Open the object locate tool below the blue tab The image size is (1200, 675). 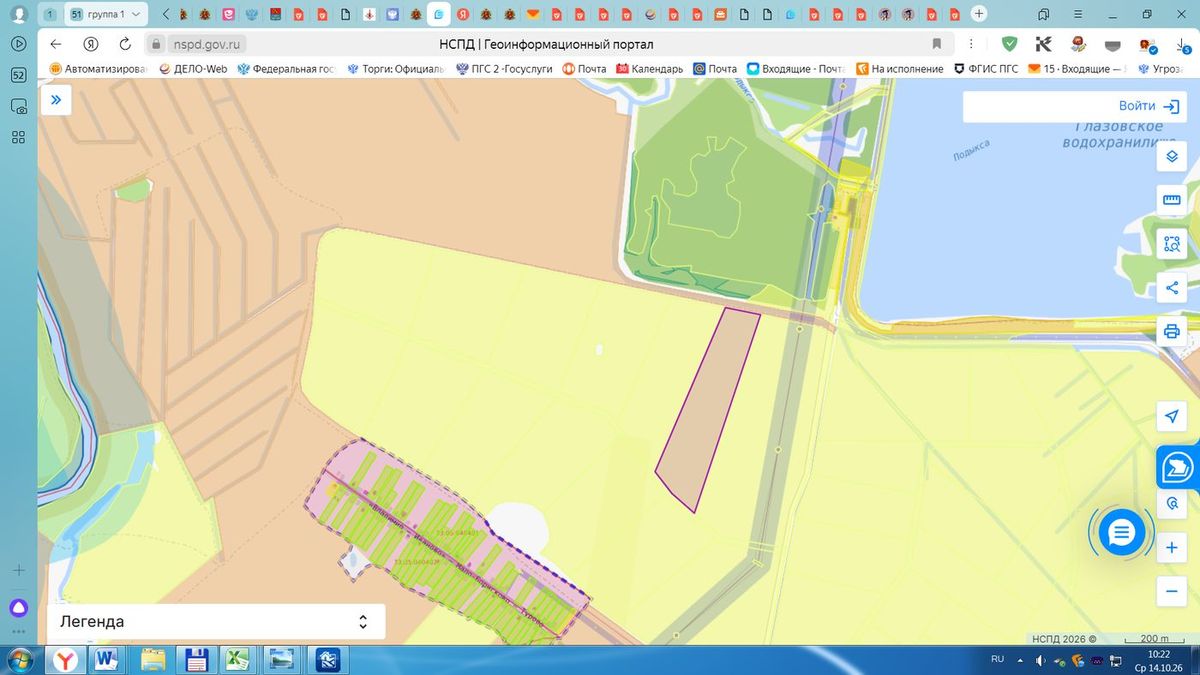(1172, 504)
